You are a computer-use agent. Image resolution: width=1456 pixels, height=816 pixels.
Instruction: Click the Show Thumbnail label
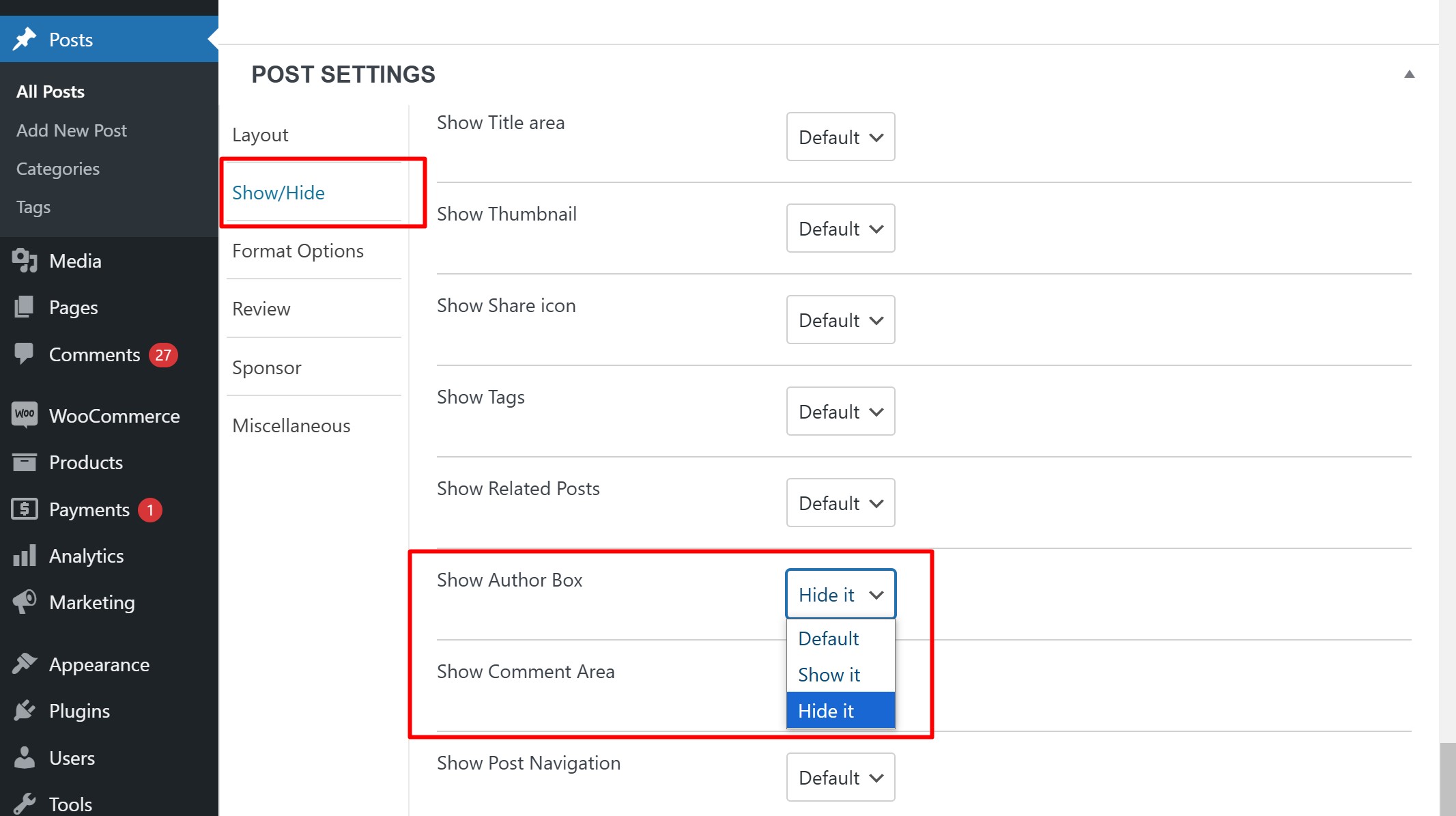507,214
